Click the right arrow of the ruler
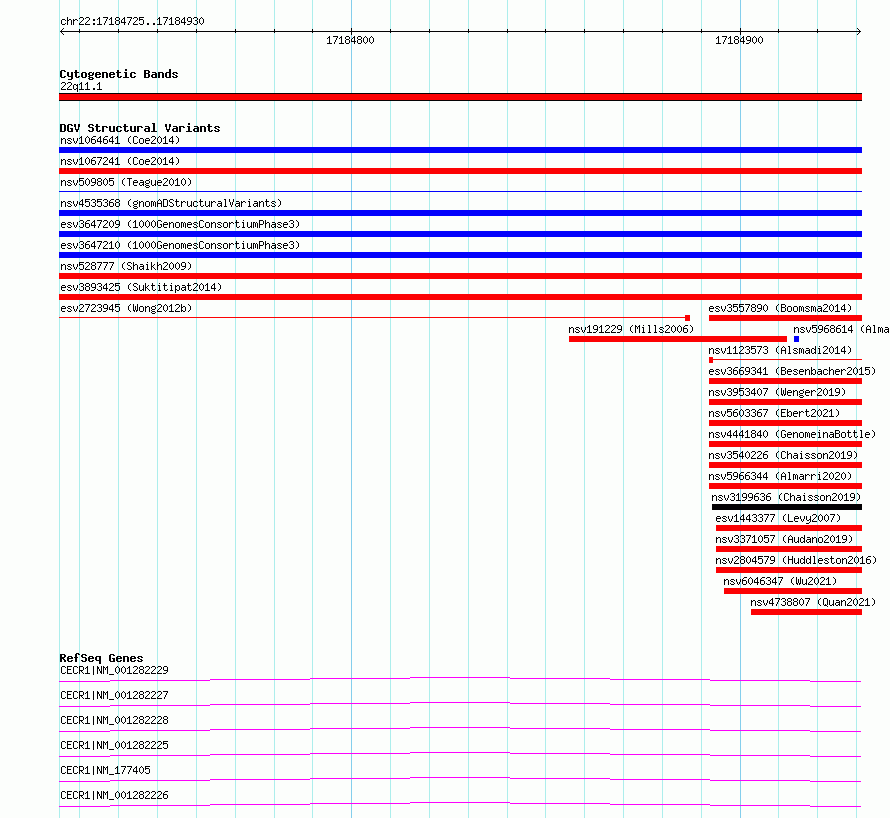 [859, 32]
